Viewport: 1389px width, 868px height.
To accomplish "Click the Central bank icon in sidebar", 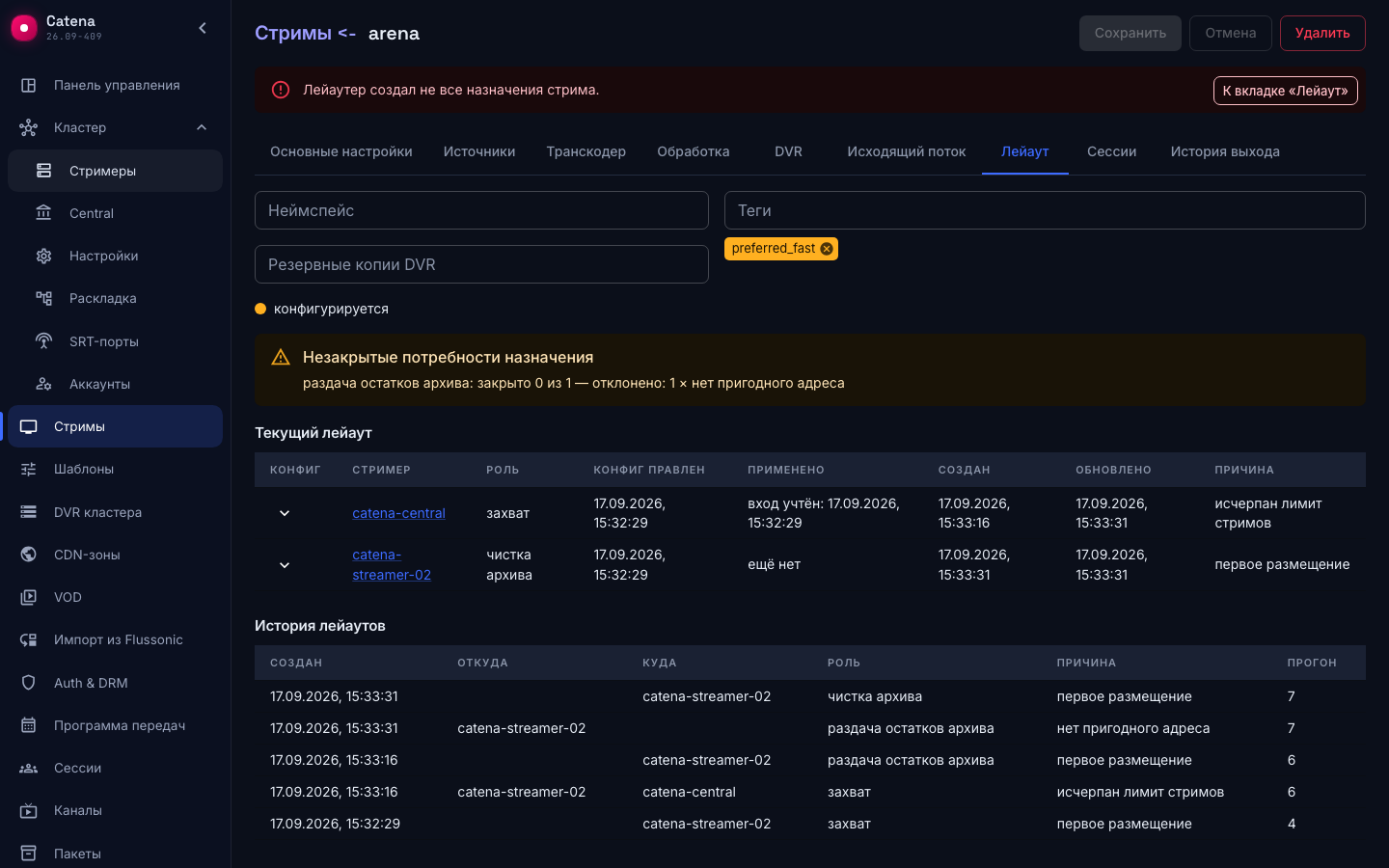I will pos(43,213).
